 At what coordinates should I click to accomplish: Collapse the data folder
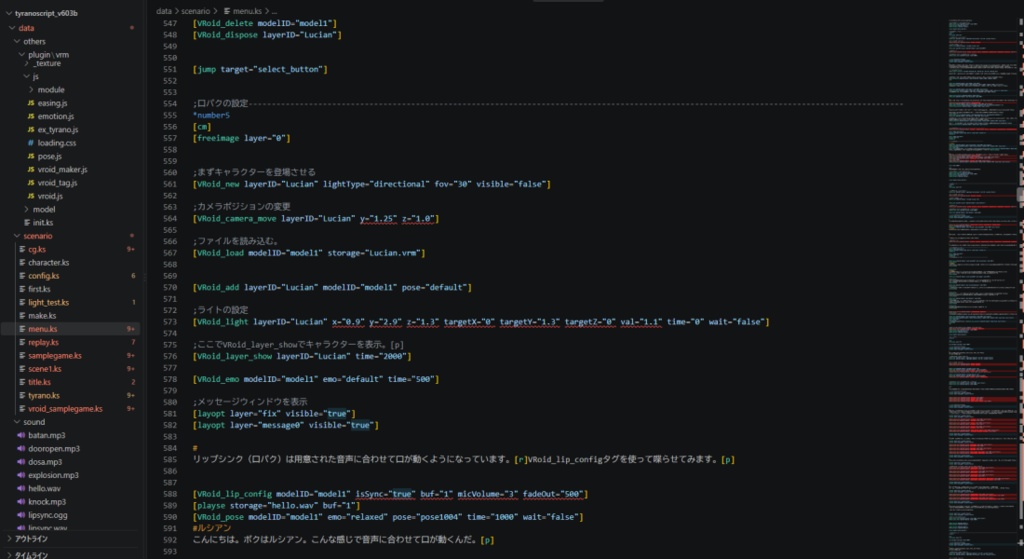(x=12, y=28)
